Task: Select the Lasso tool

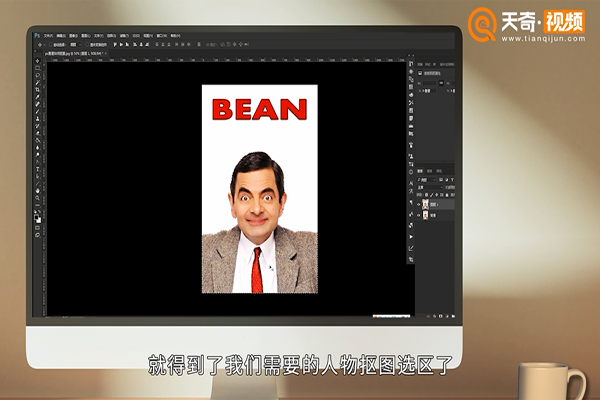Action: pos(38,75)
